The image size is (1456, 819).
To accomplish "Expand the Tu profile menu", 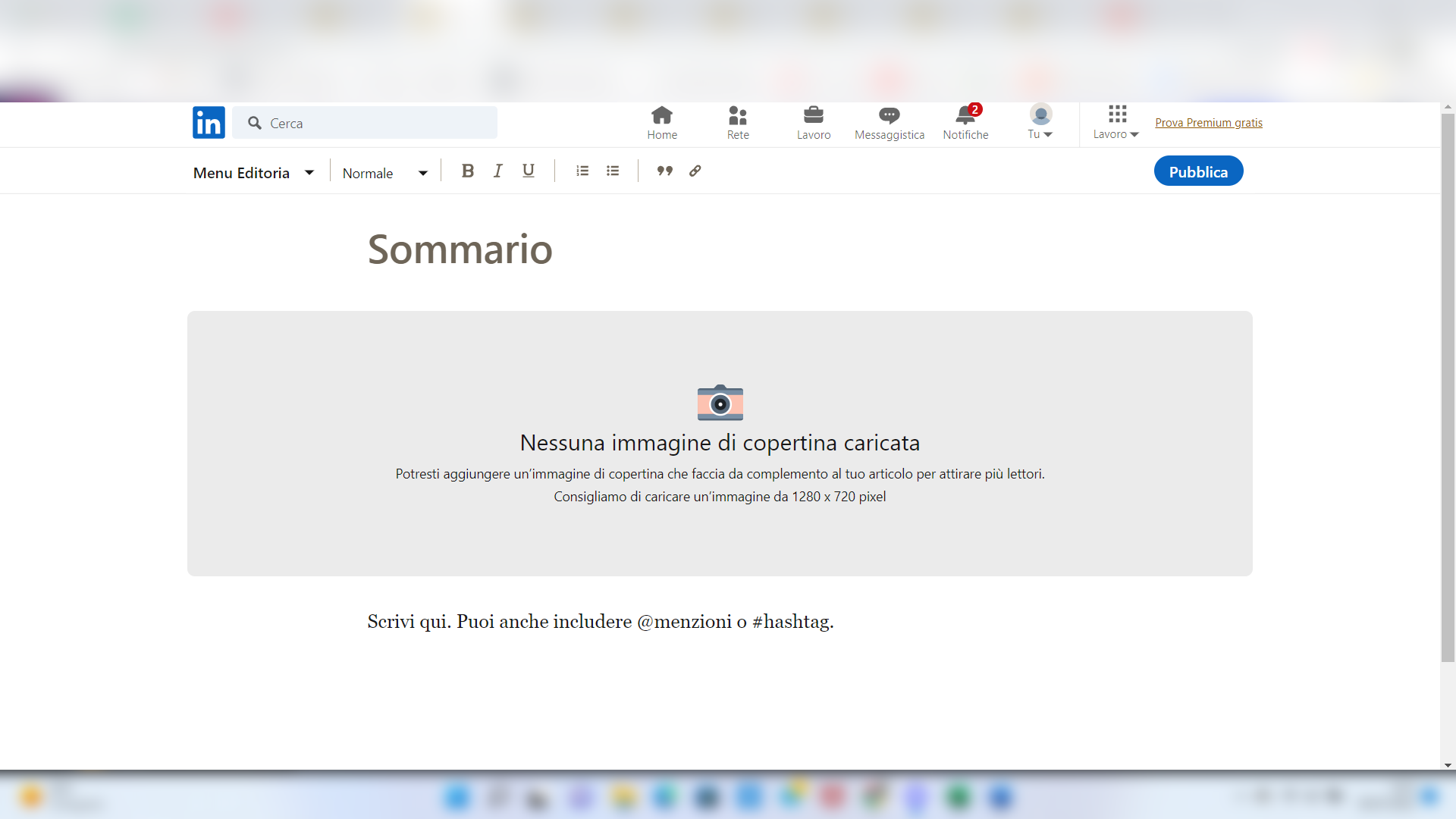I will click(1040, 122).
